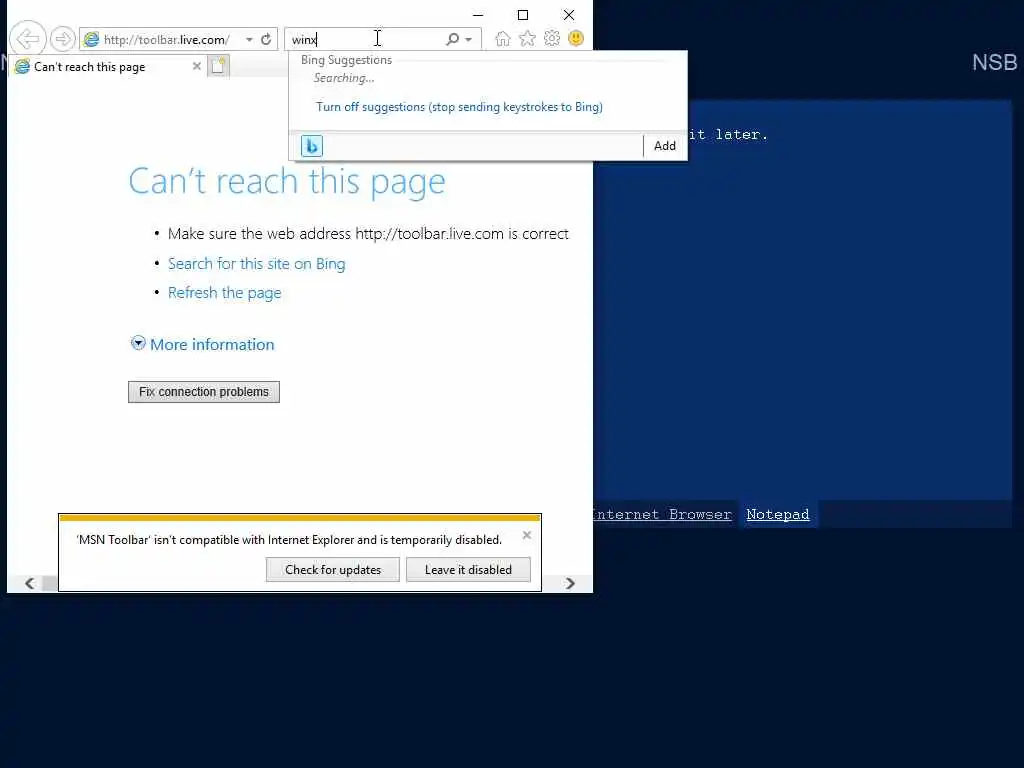This screenshot has height=768, width=1024.
Task: Open a new tab button
Action: 219,66
